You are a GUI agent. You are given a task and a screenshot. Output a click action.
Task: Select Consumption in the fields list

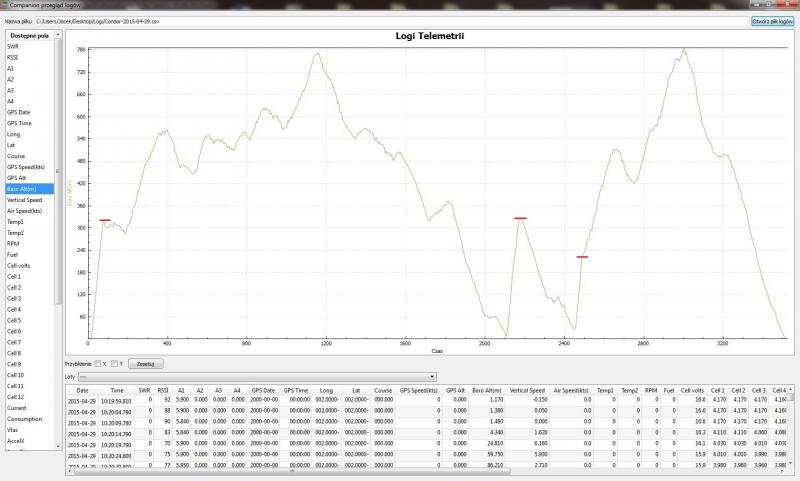pos(23,419)
